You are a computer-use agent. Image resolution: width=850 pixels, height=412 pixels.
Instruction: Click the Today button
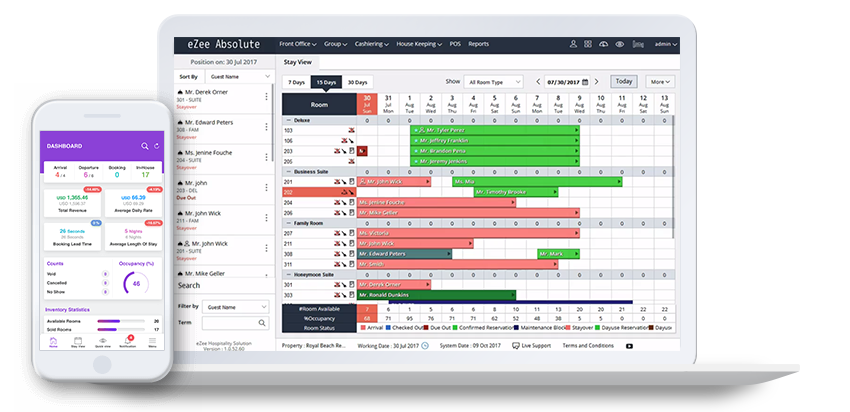click(x=624, y=81)
